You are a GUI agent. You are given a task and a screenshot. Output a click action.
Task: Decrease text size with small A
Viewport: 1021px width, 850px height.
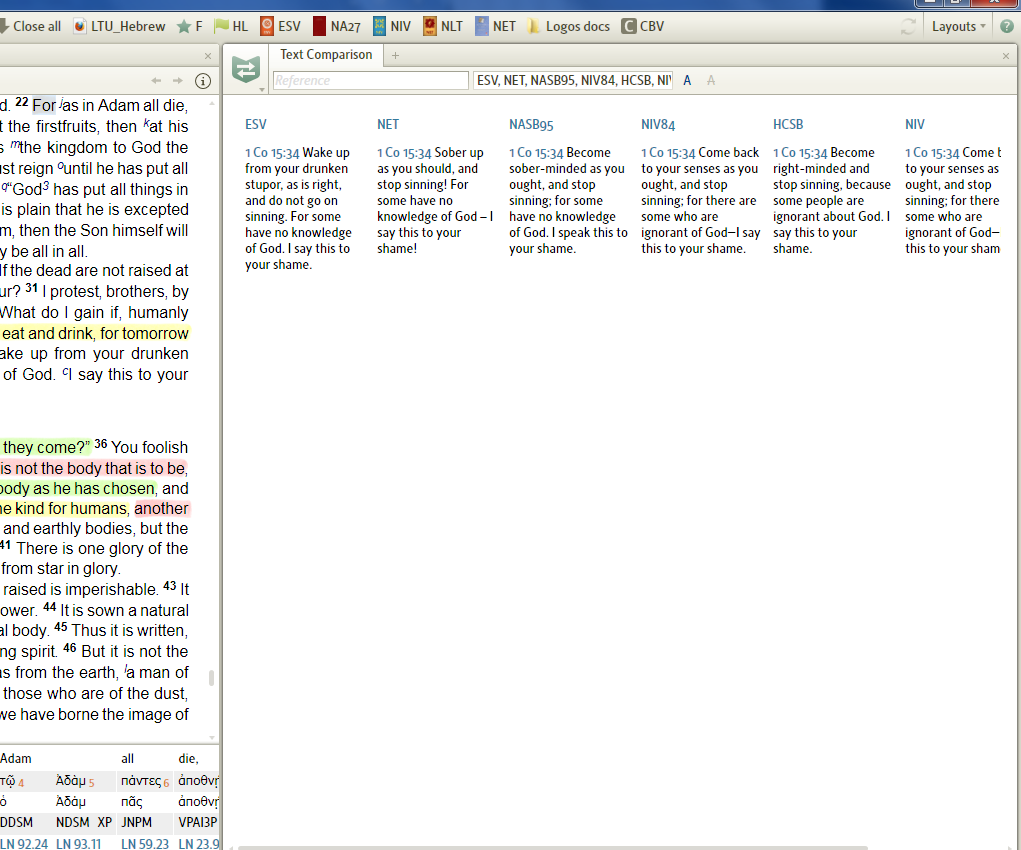710,81
